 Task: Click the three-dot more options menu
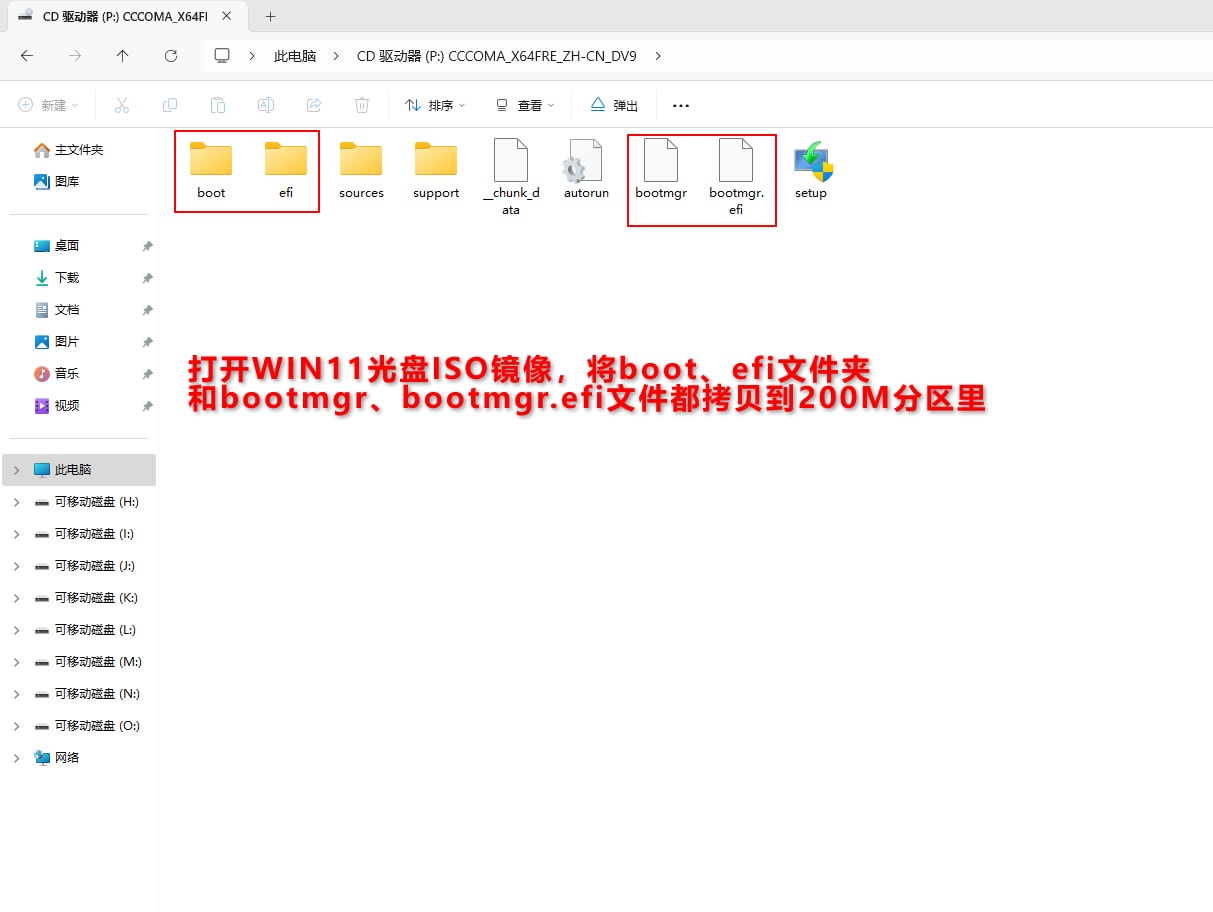click(x=681, y=105)
